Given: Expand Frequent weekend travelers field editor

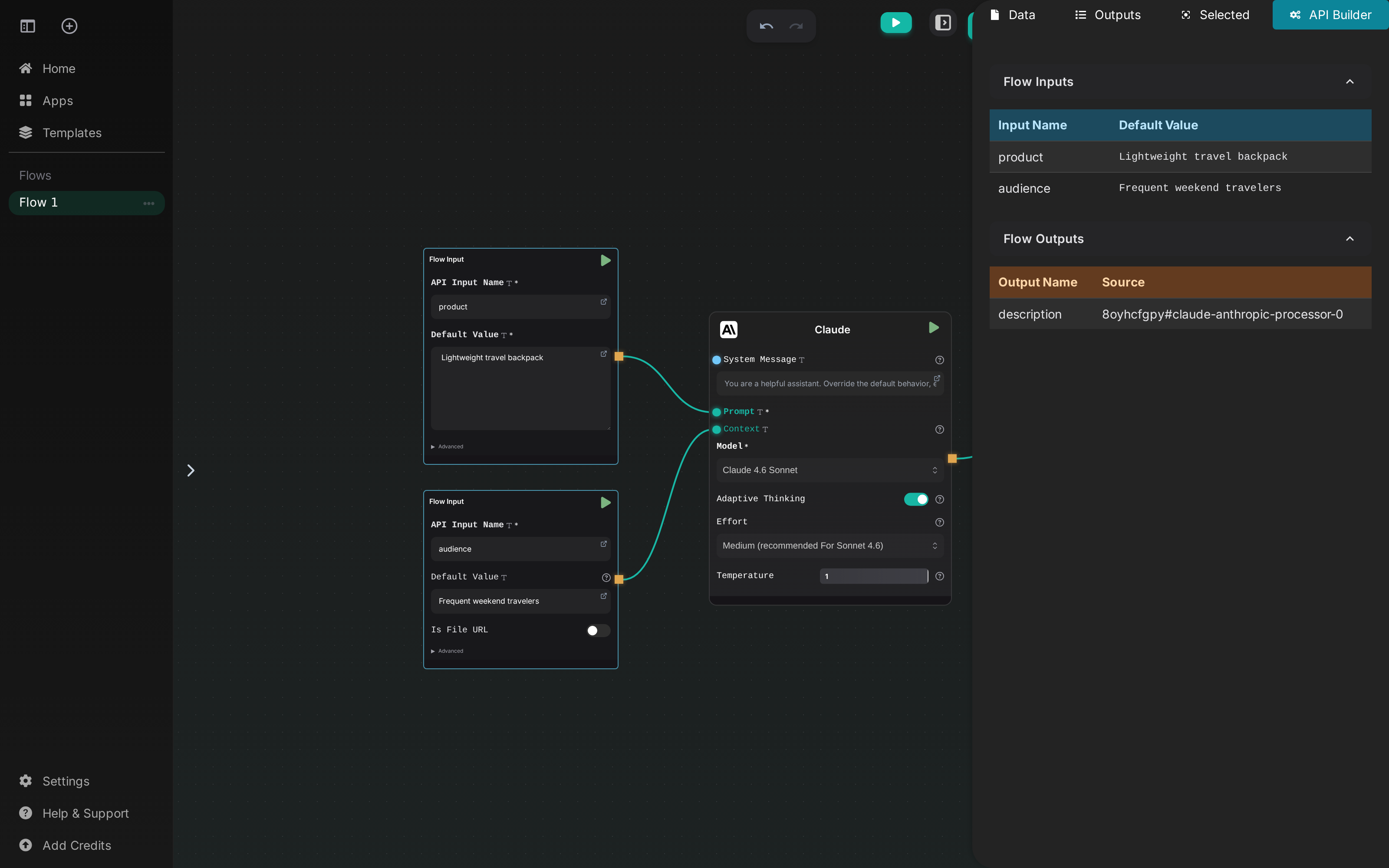Looking at the screenshot, I should pyautogui.click(x=604, y=596).
